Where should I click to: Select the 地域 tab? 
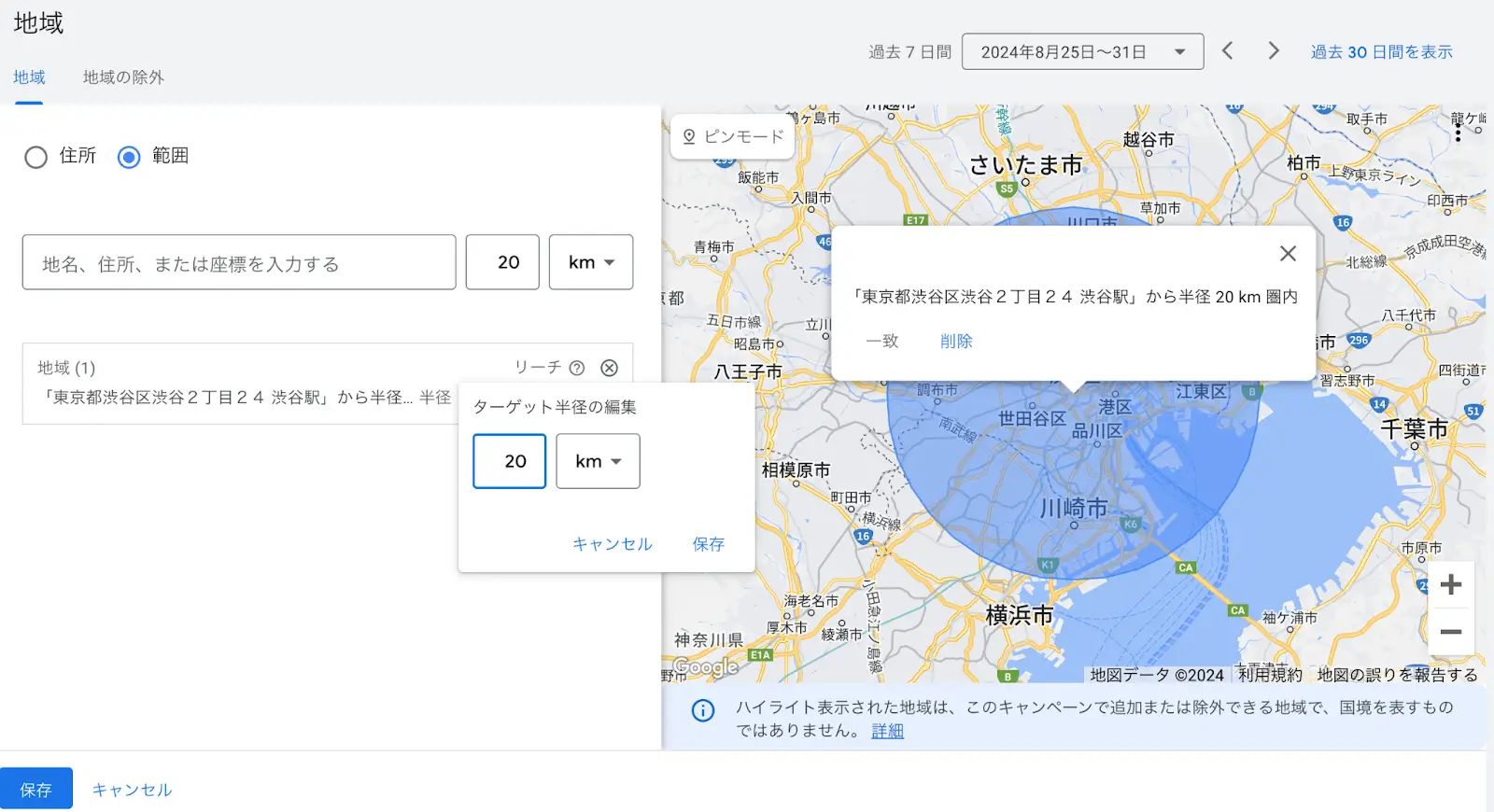pos(29,77)
